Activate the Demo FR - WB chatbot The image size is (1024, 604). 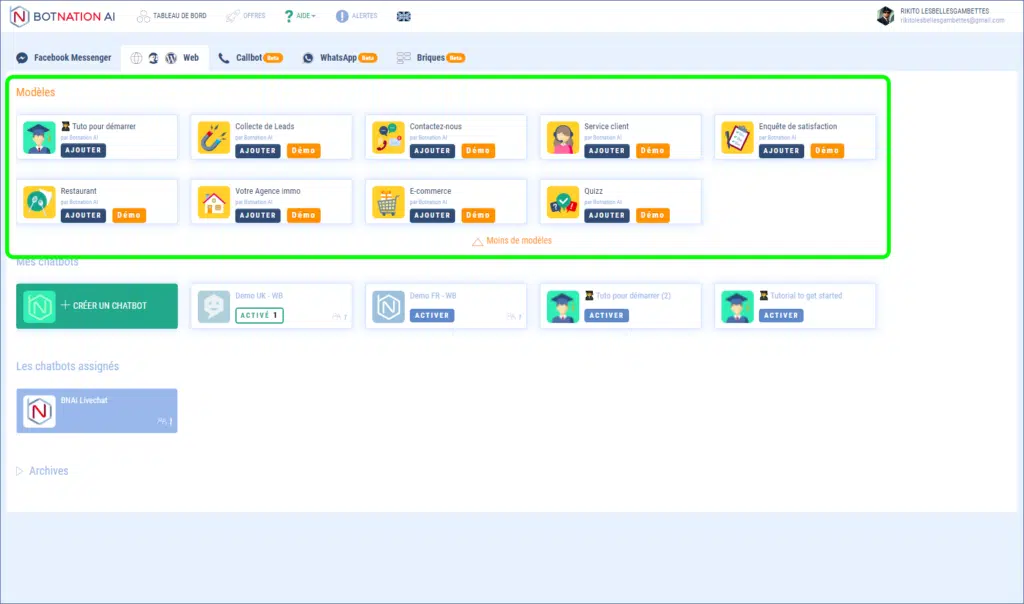[x=431, y=315]
